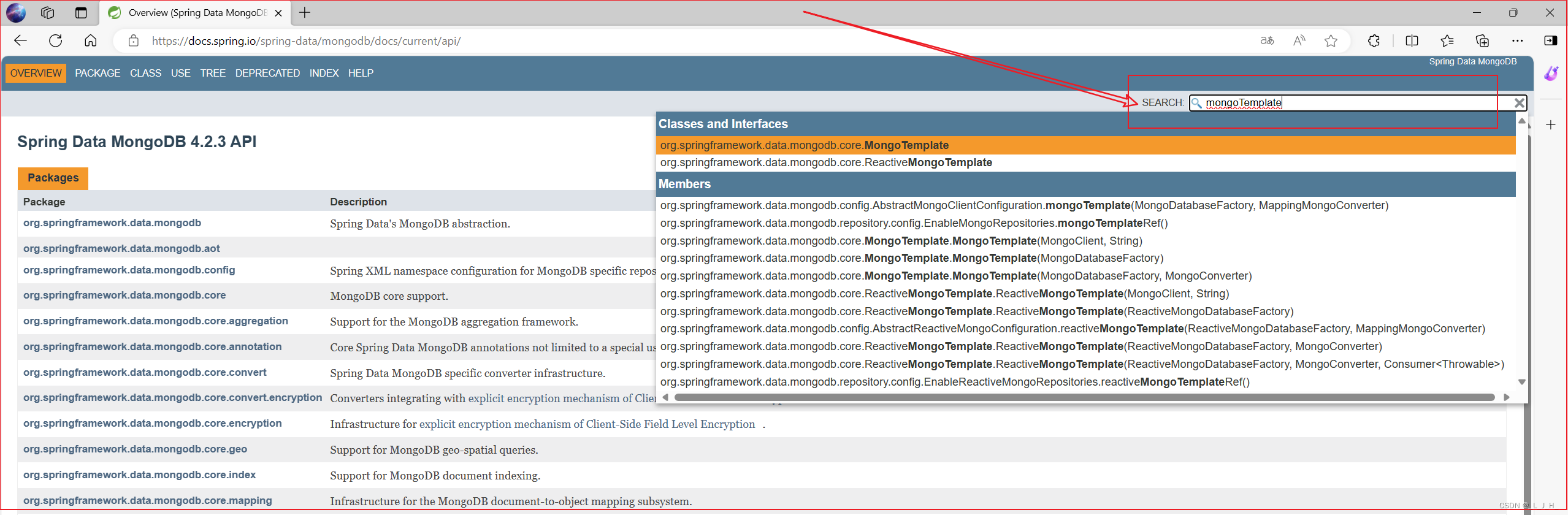Open a new browser tab
1568x515 pixels.
tap(304, 12)
